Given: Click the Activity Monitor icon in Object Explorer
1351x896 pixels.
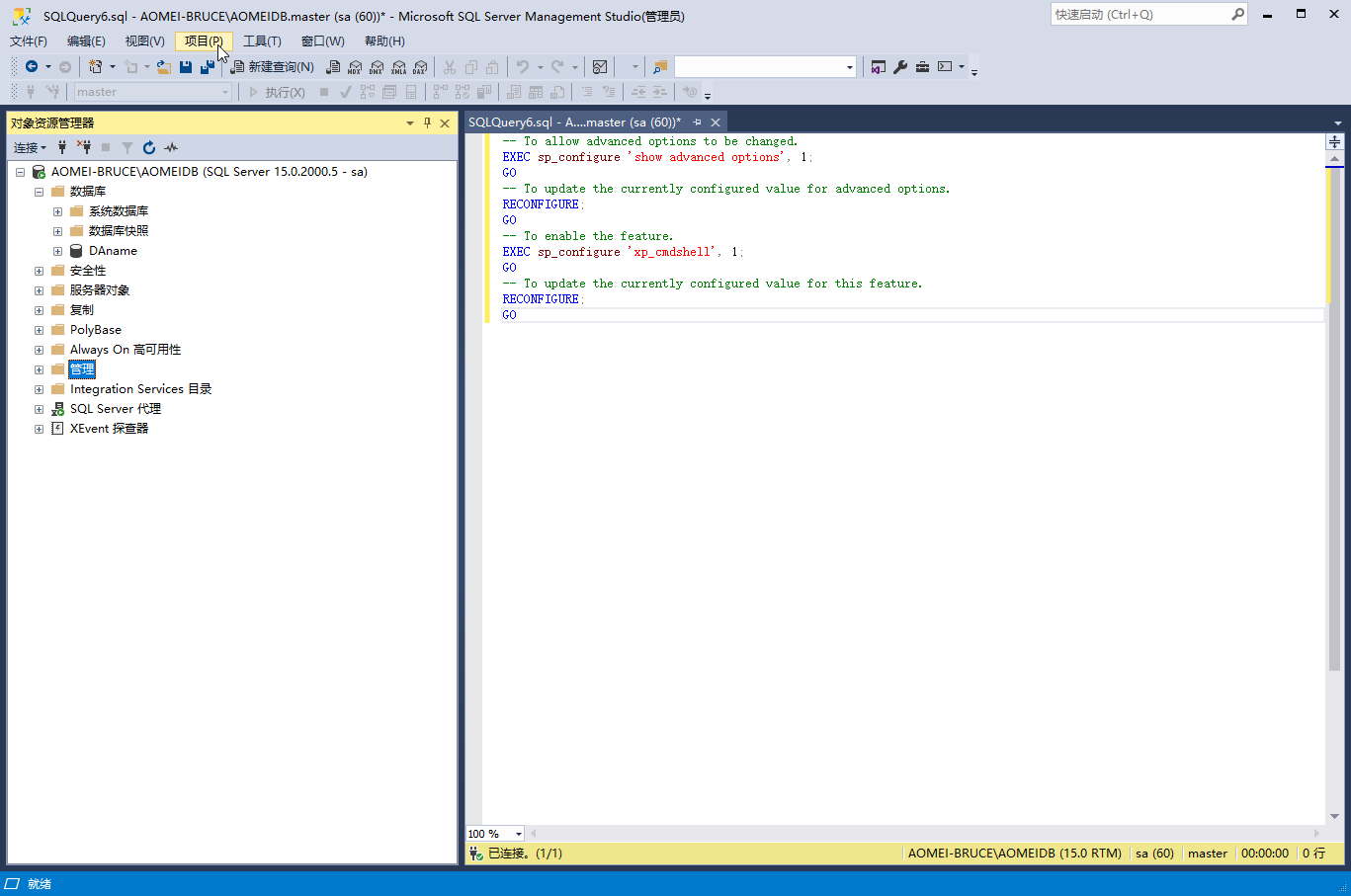Looking at the screenshot, I should coord(171,148).
